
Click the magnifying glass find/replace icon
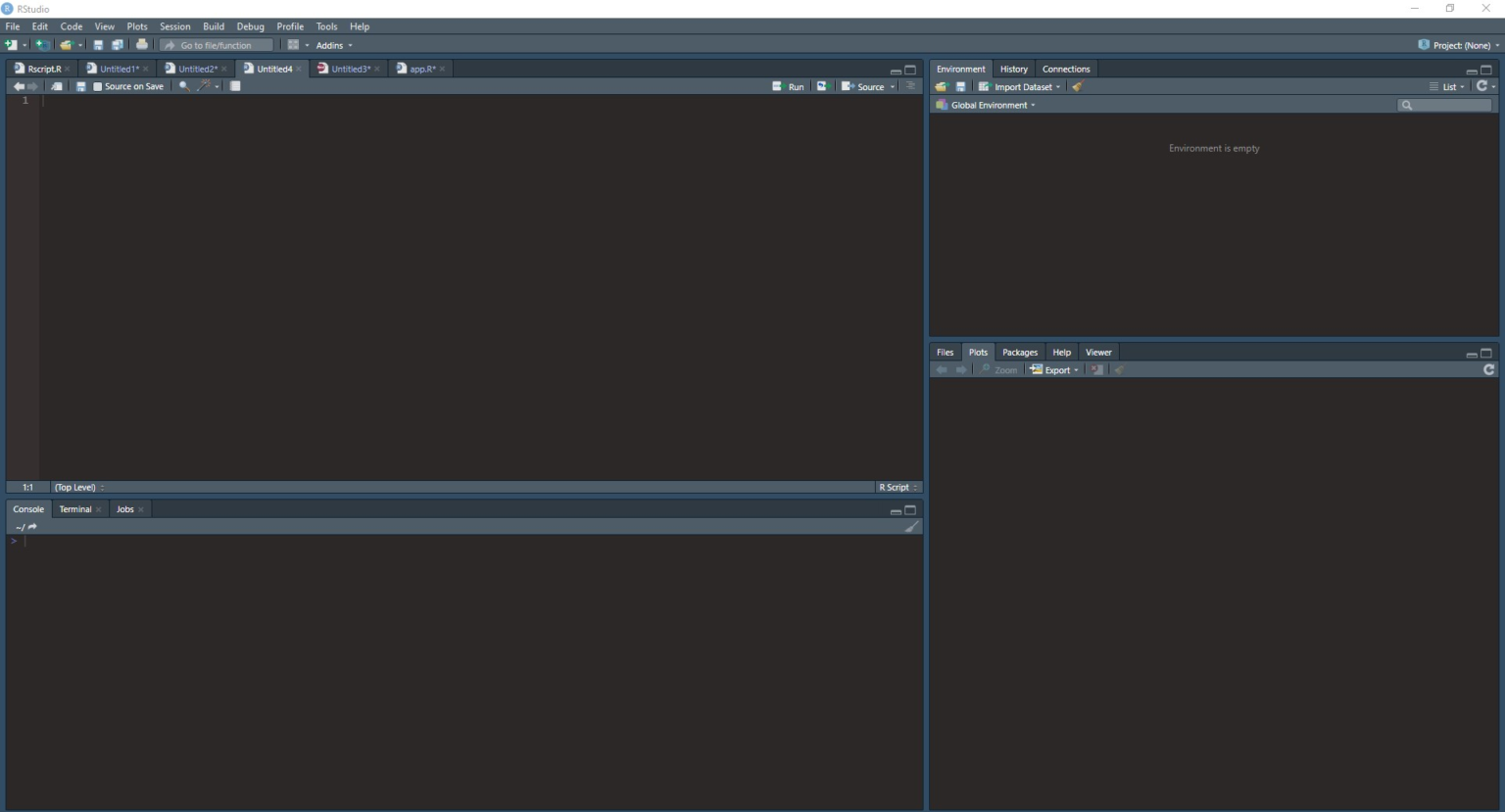pos(183,86)
